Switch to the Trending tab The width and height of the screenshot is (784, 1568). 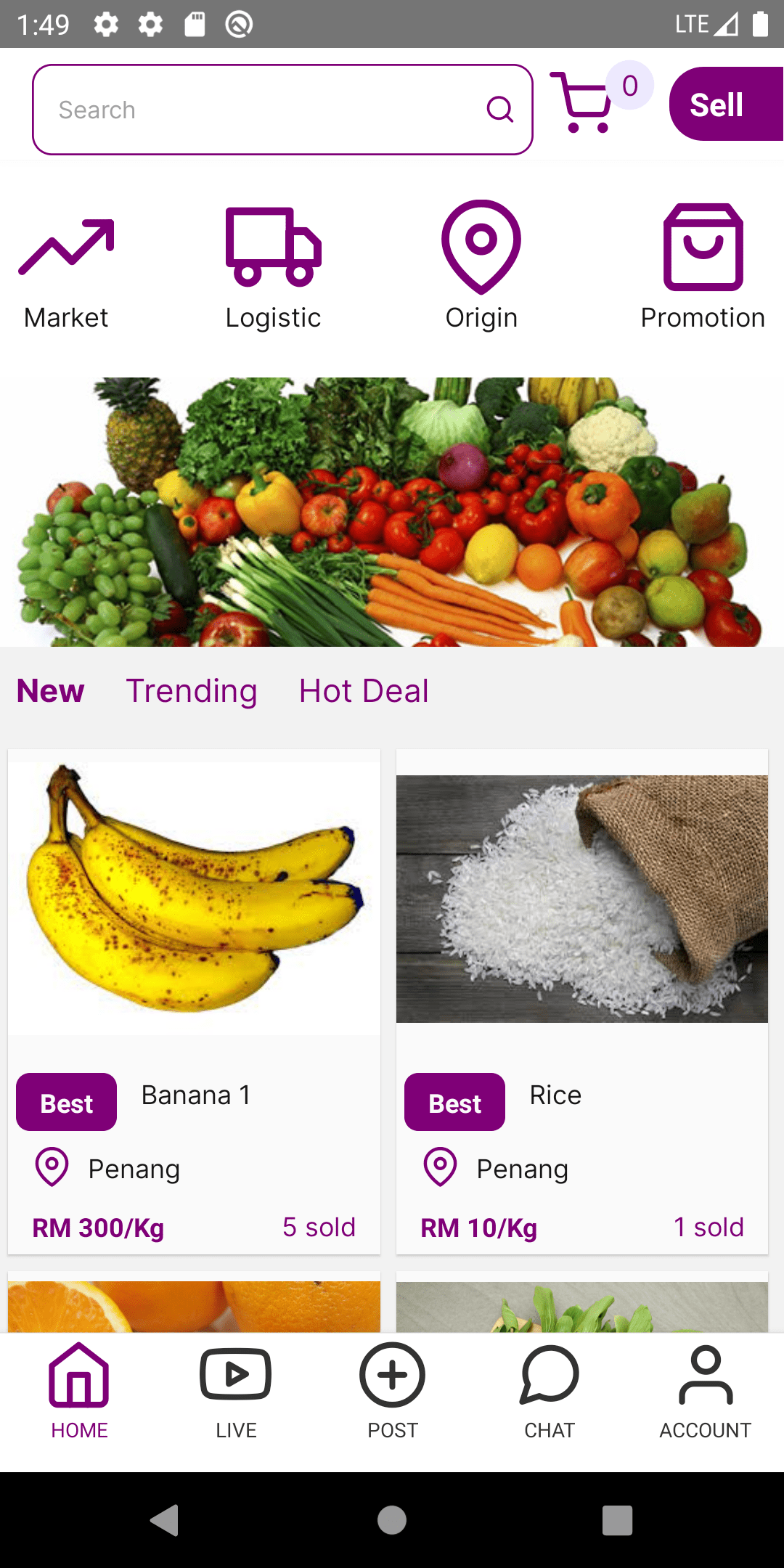(x=192, y=691)
